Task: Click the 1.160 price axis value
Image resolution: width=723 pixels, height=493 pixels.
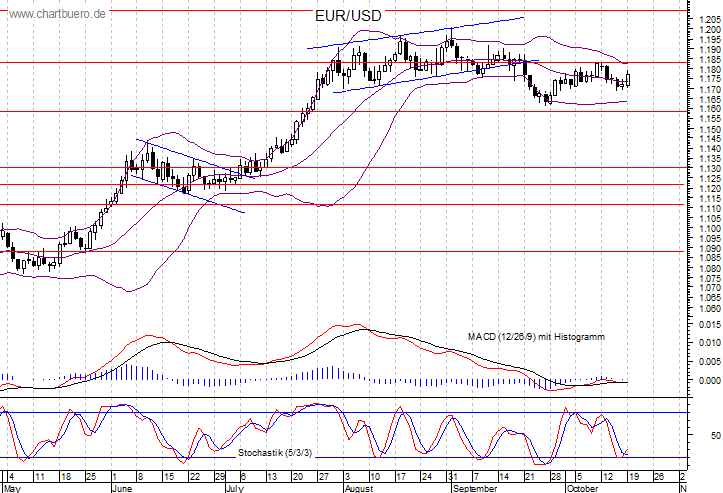Action: point(710,109)
